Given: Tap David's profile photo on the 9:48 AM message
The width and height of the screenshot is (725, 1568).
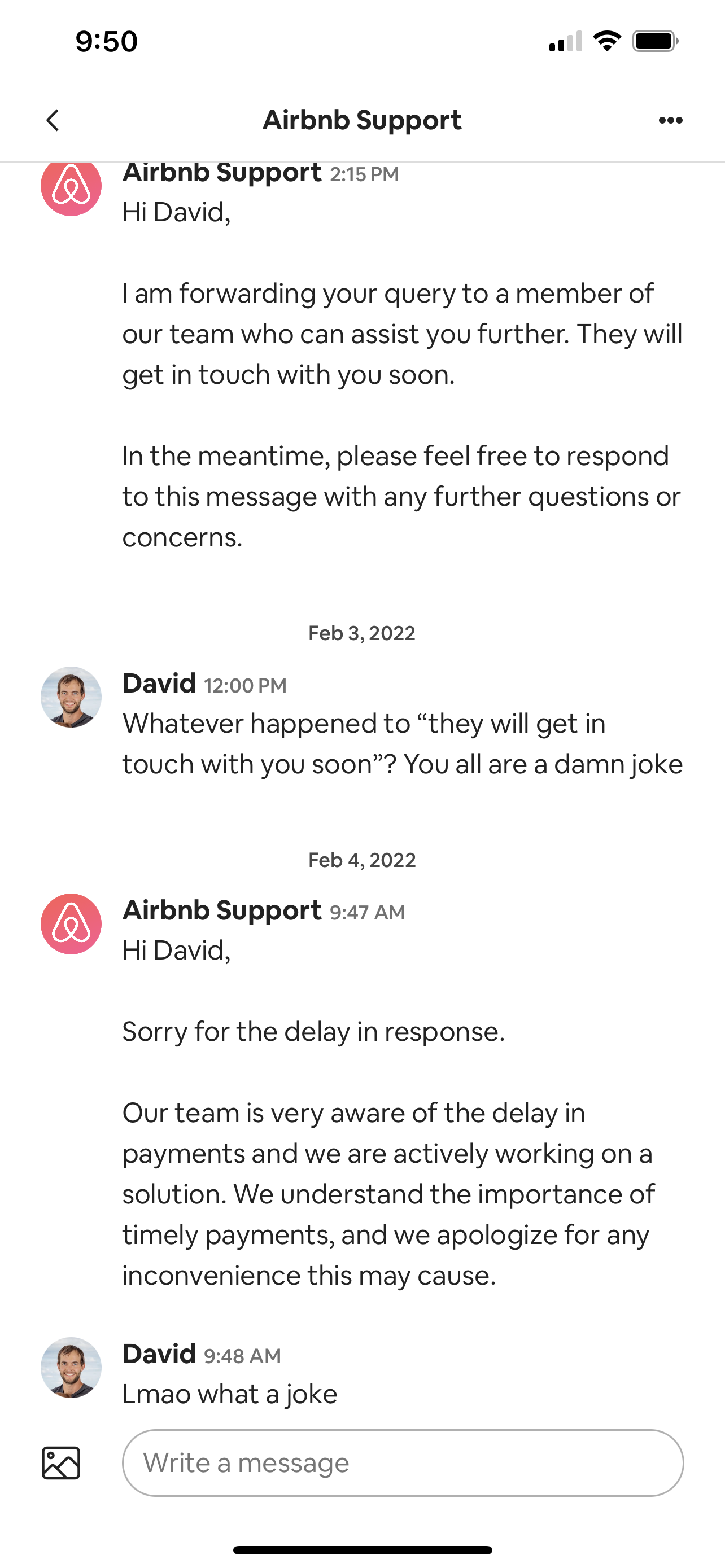Looking at the screenshot, I should click(71, 1367).
